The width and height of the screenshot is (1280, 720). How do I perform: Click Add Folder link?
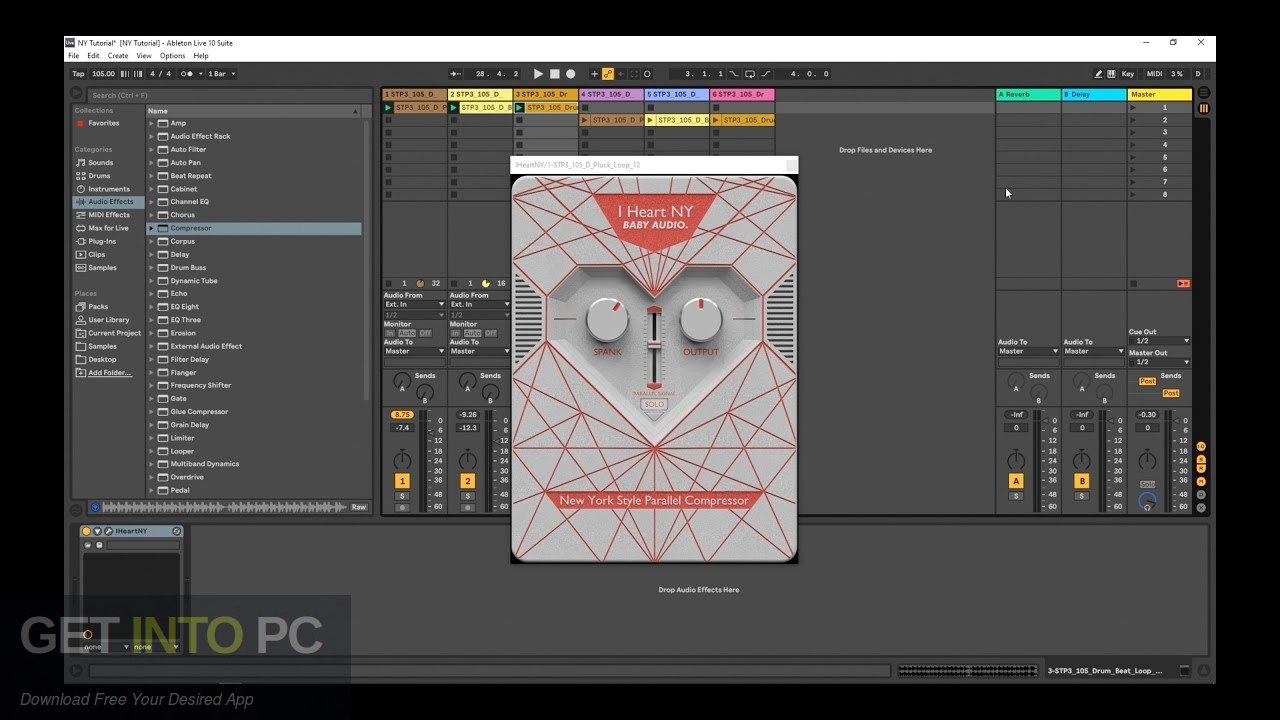click(x=109, y=373)
